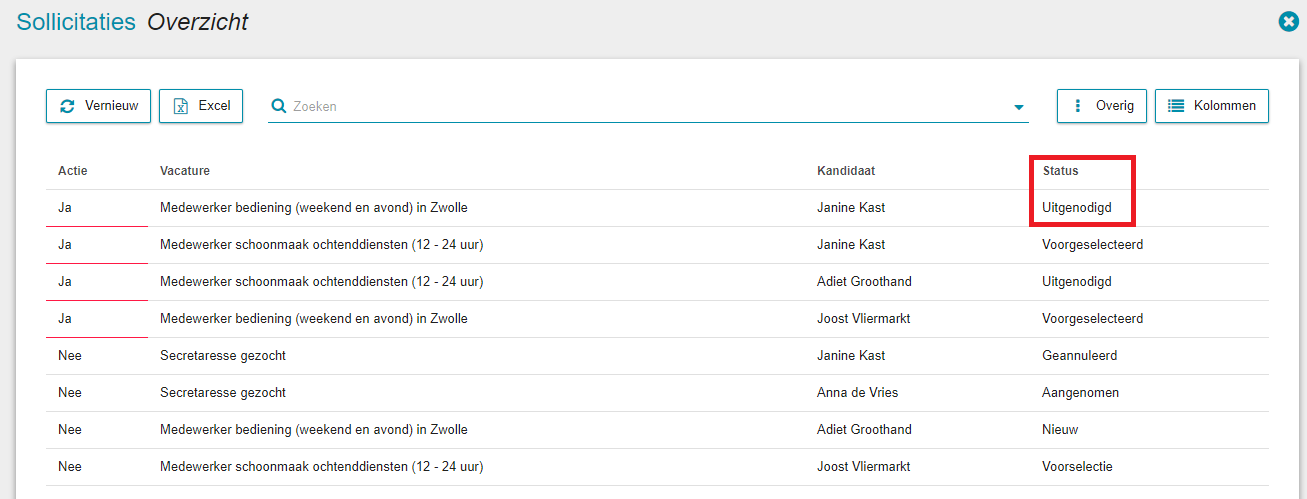Viewport: 1307px width, 499px height.
Task: Open the Kolommen column chooser
Action: (1211, 106)
